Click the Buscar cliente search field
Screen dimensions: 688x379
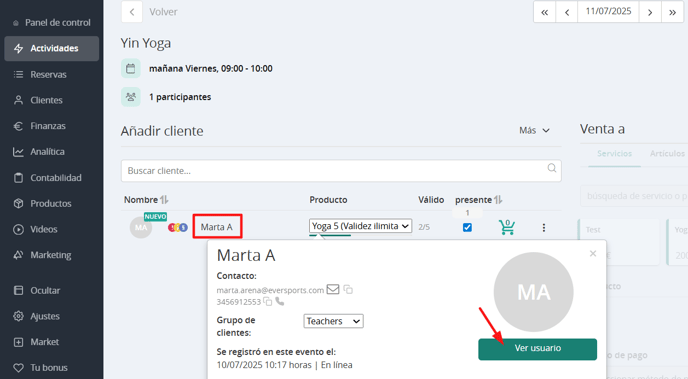341,171
